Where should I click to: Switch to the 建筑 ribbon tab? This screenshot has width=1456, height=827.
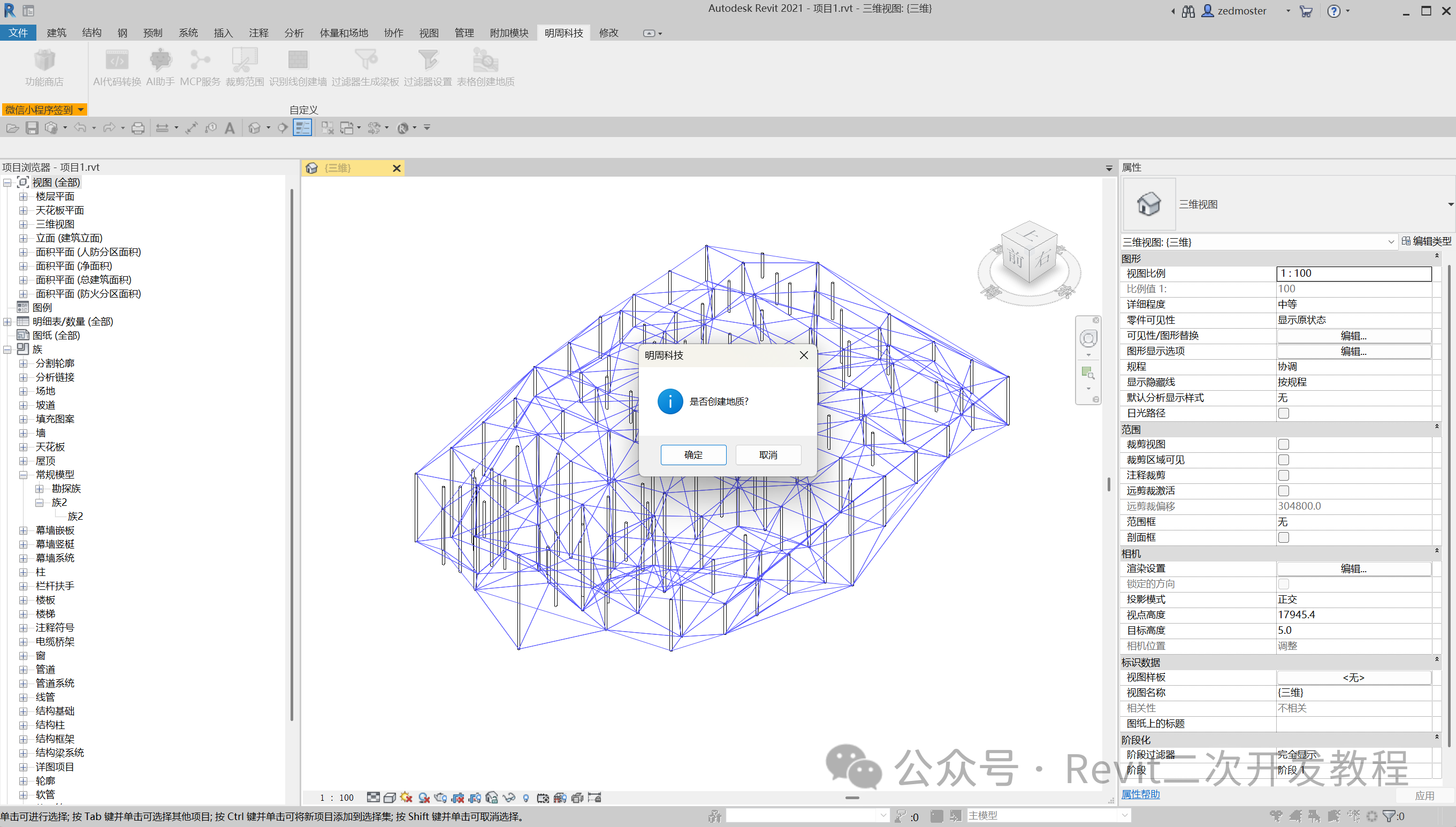click(56, 33)
